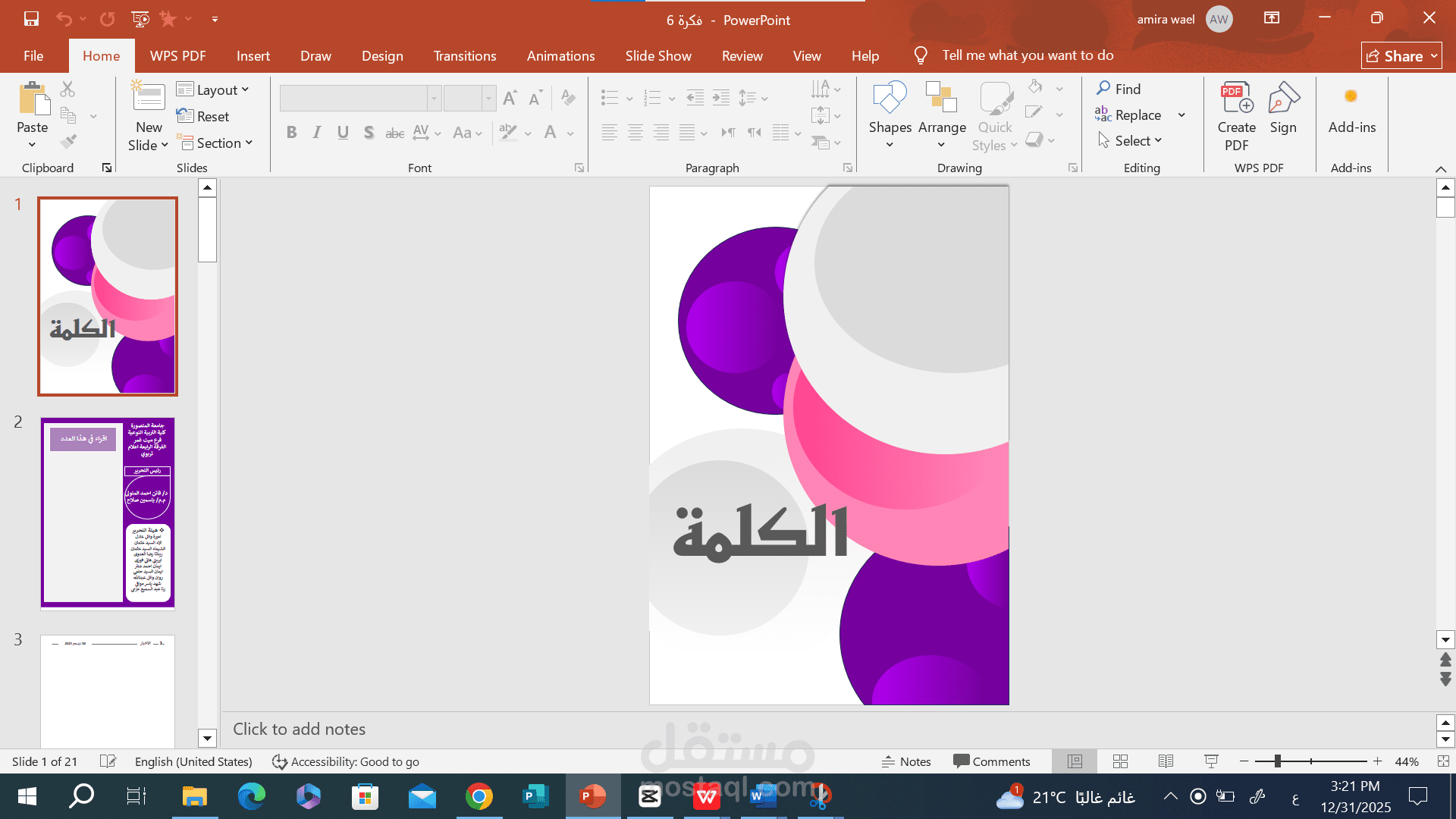The image size is (1456, 819).
Task: Click the Arrange icon in Drawing group
Action: pyautogui.click(x=941, y=99)
